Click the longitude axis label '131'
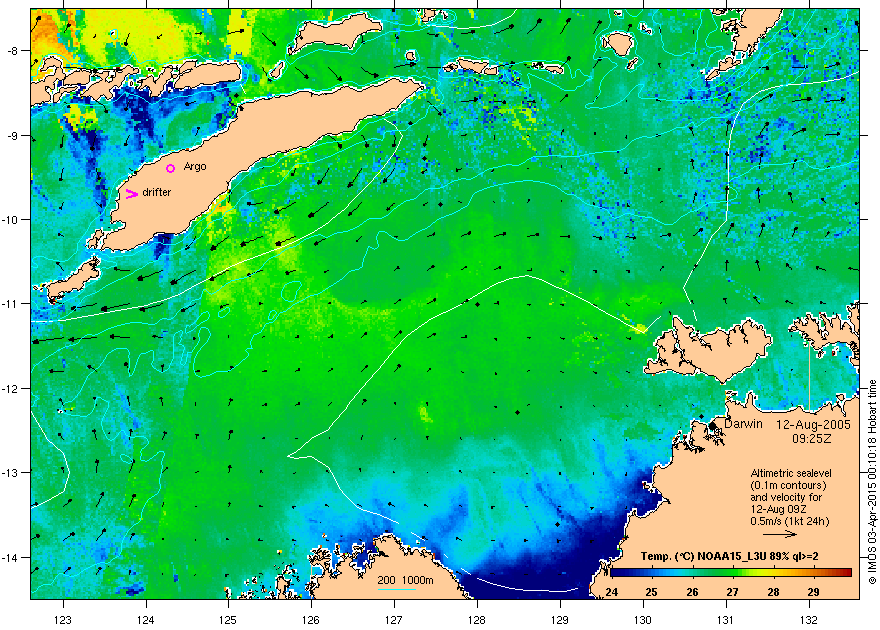This screenshot has height=630, width=880. (726, 620)
